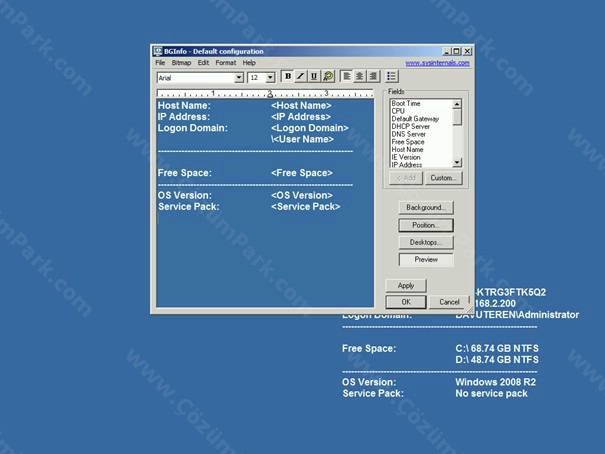
Task: Click "Service Pack:" label in editor
Action: 189,207
